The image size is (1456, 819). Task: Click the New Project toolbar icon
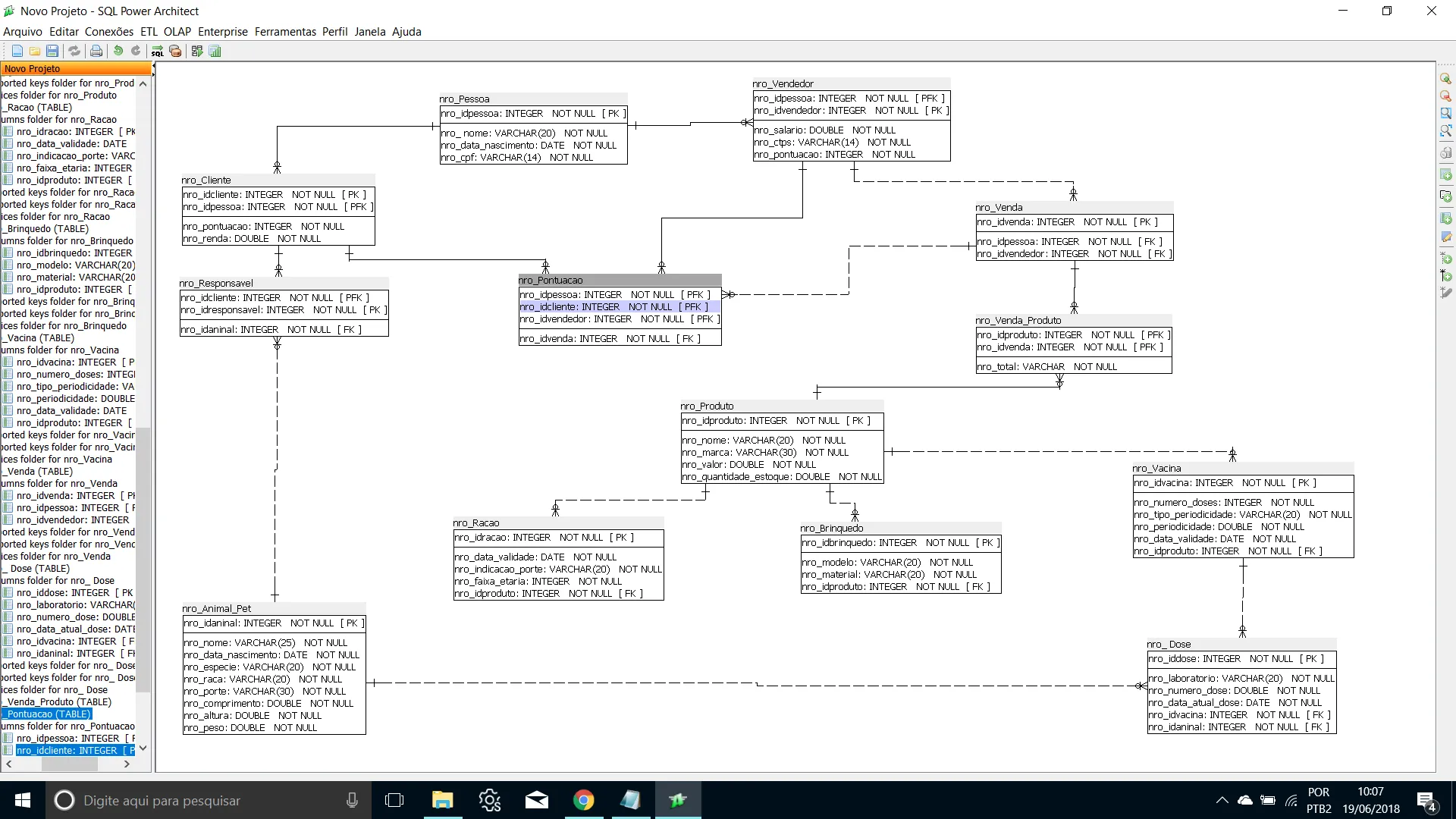(17, 51)
